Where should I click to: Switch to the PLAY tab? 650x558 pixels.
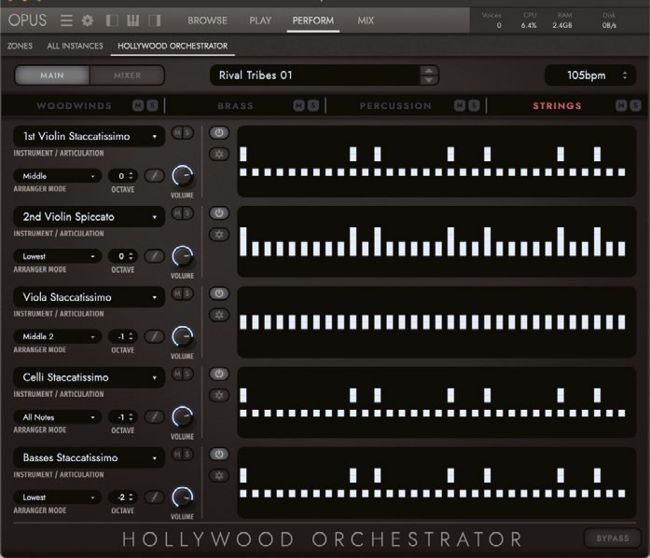[x=260, y=20]
